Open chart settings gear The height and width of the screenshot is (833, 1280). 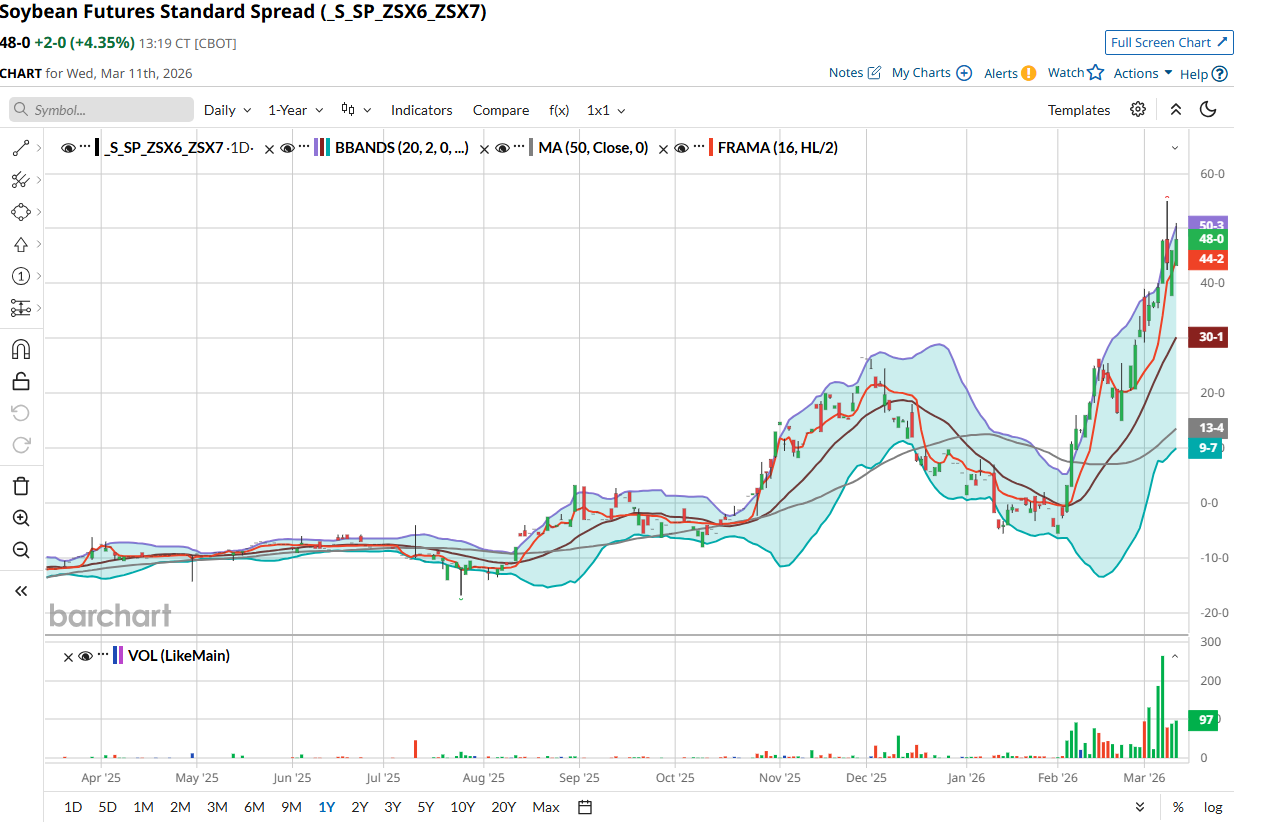tap(1138, 110)
